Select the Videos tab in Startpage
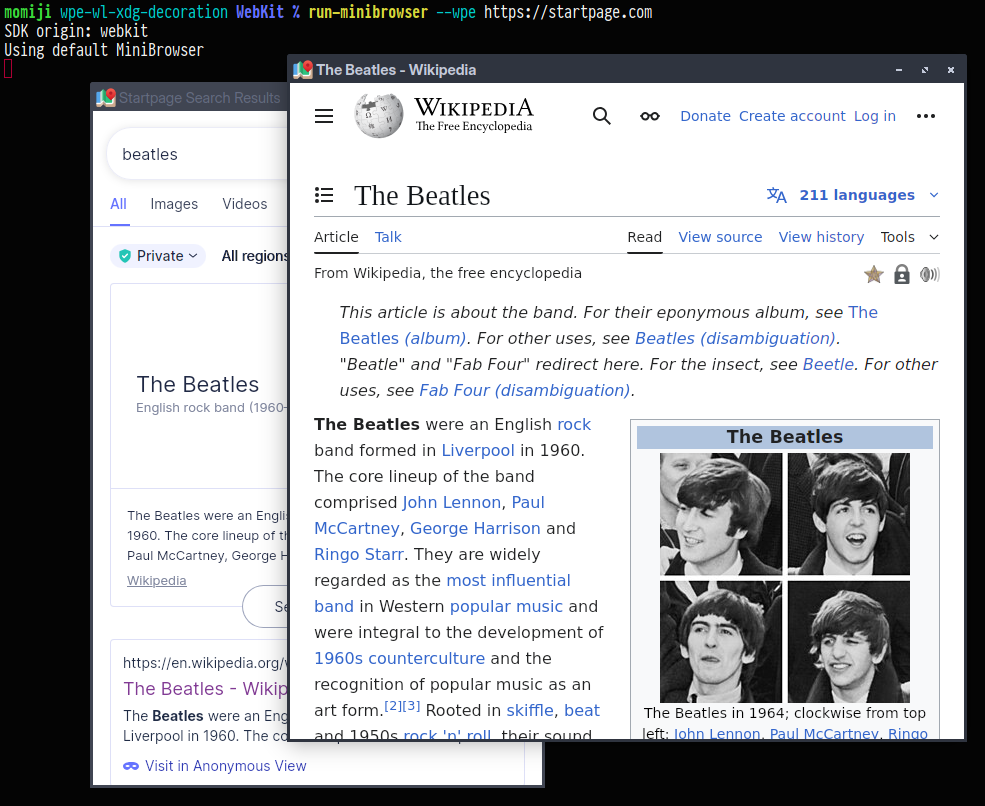 click(244, 204)
